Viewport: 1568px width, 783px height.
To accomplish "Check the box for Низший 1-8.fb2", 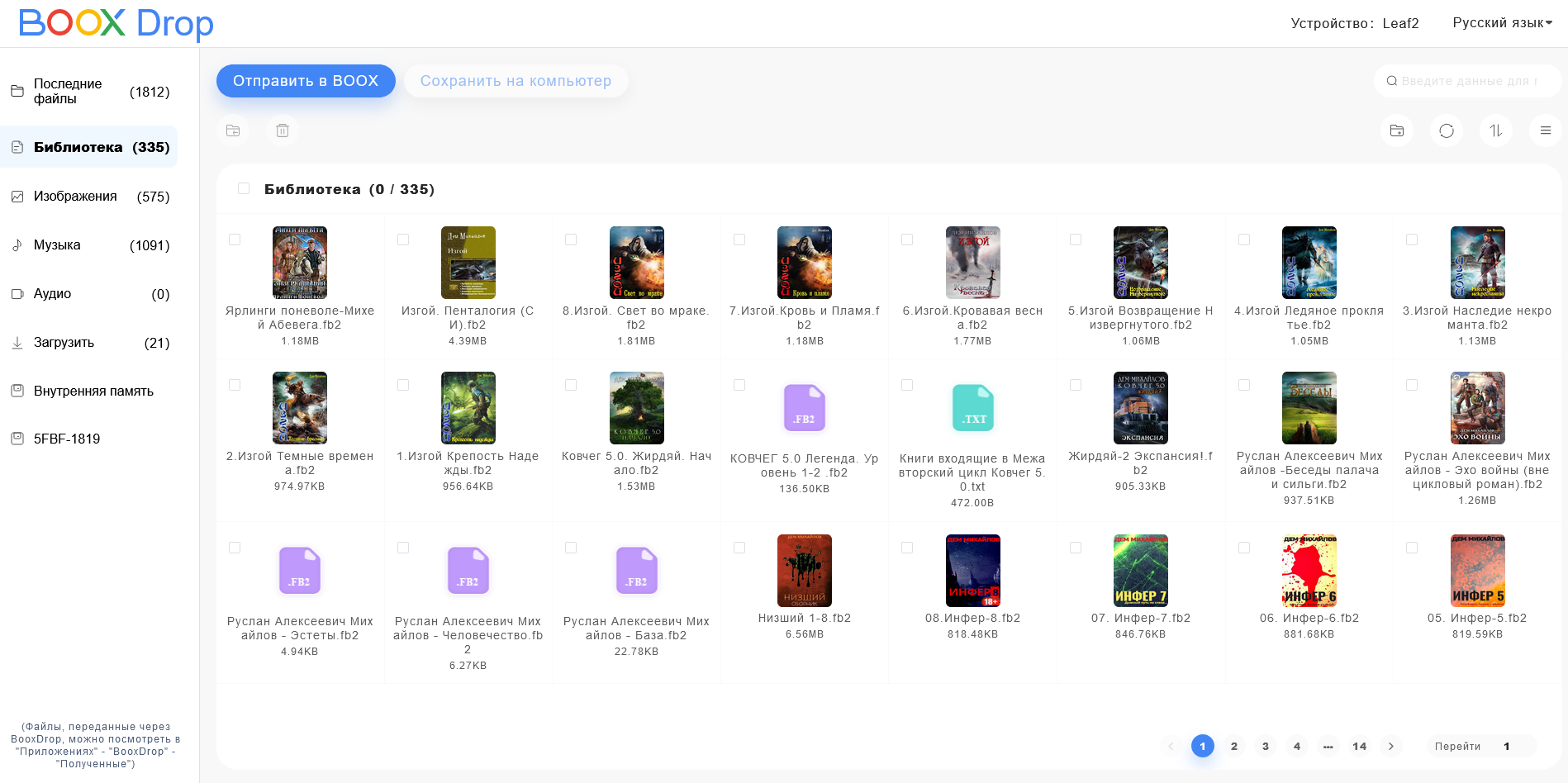I will pos(739,548).
